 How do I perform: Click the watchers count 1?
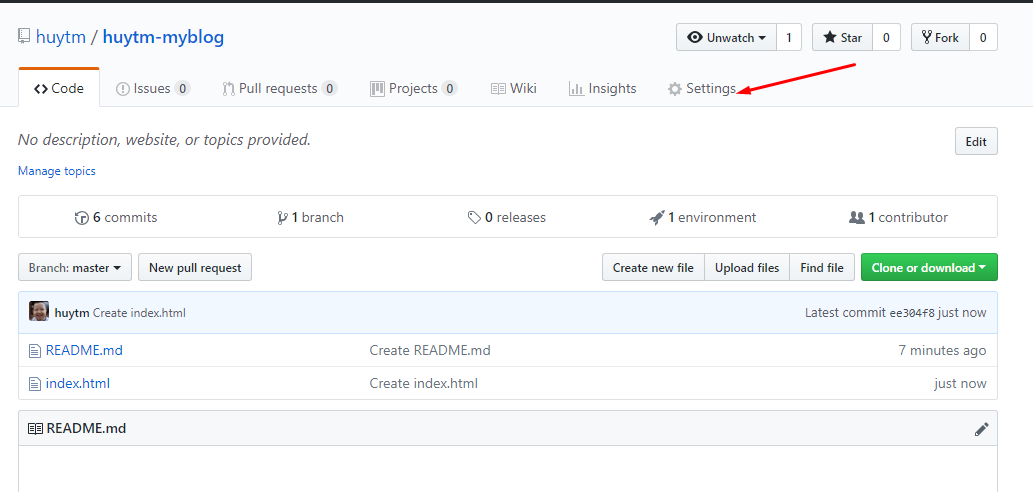coord(789,38)
